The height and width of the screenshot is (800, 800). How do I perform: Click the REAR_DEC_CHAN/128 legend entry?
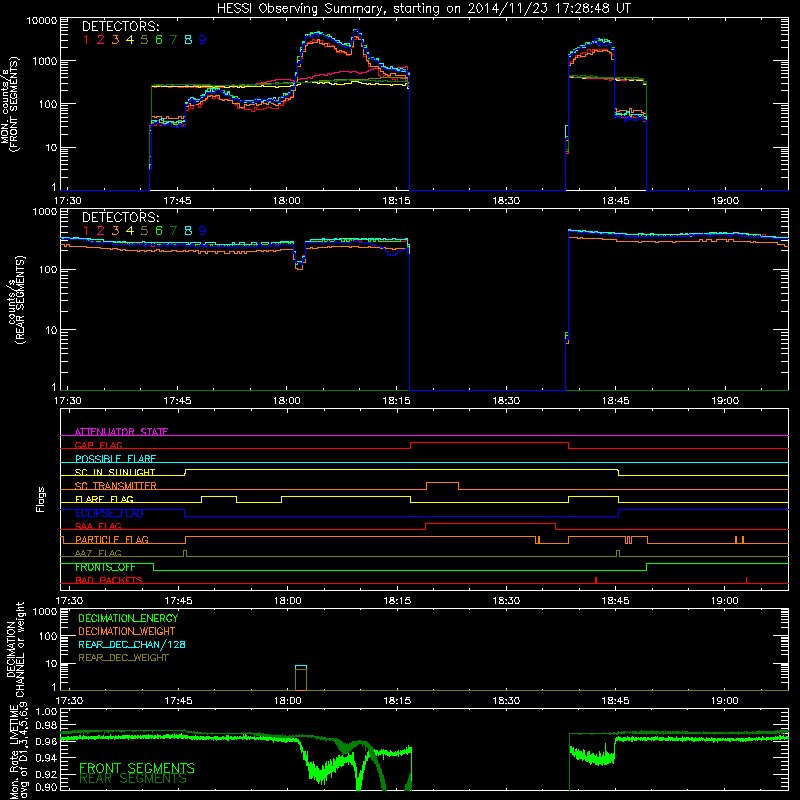pyautogui.click(x=132, y=644)
